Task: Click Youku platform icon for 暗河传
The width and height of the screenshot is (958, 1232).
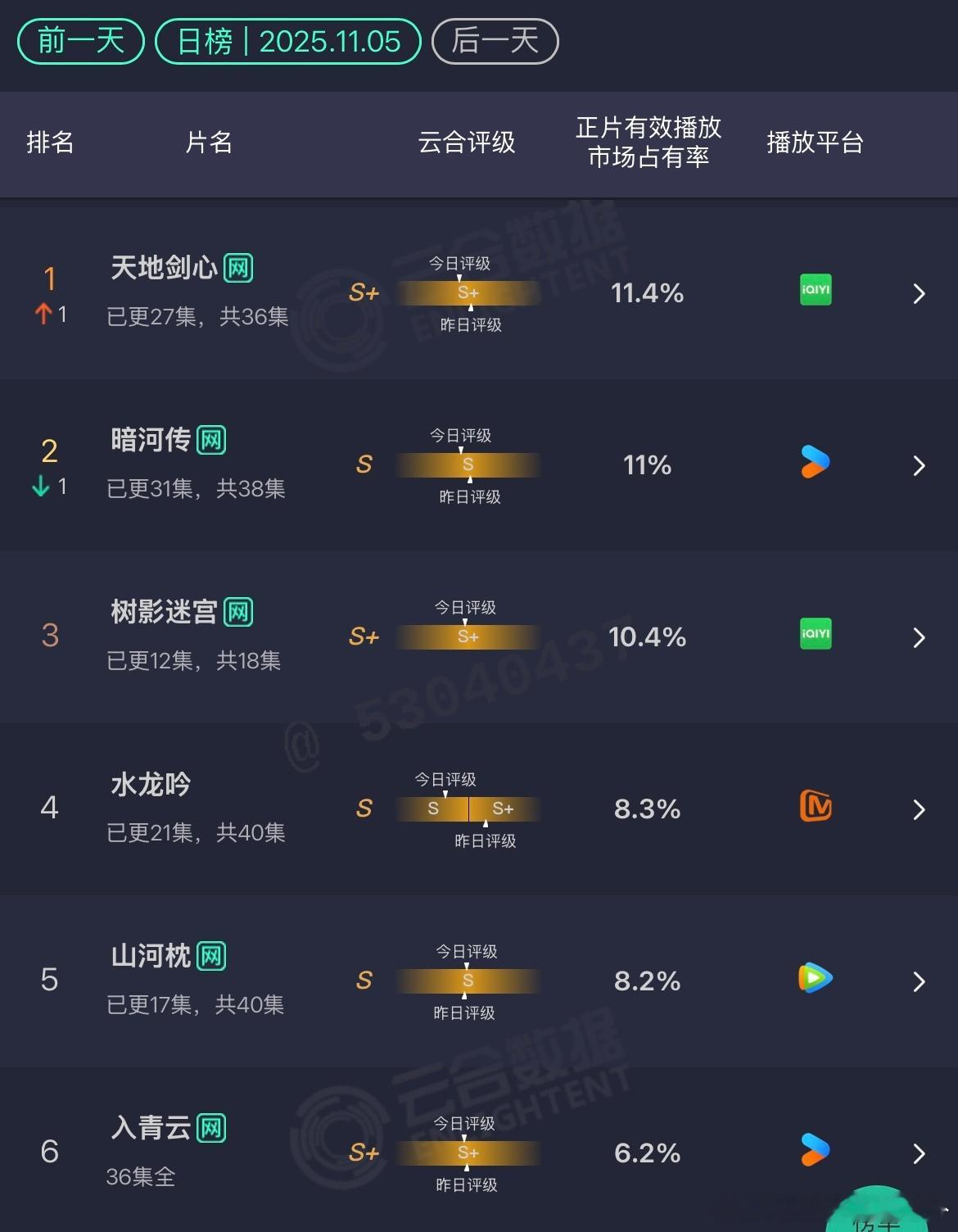Action: pos(816,462)
